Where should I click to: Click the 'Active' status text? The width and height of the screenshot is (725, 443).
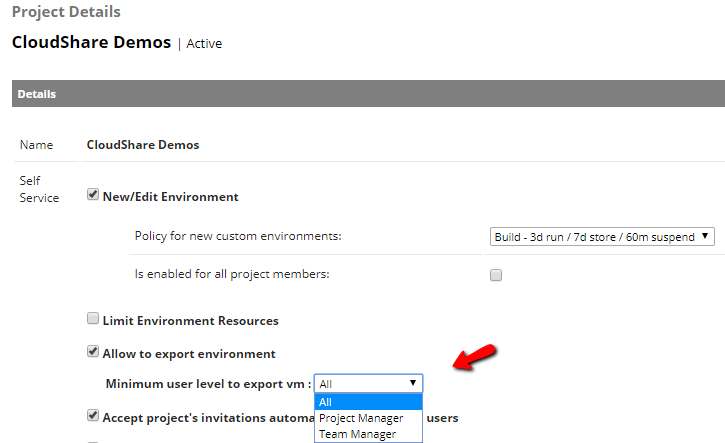[x=204, y=44]
